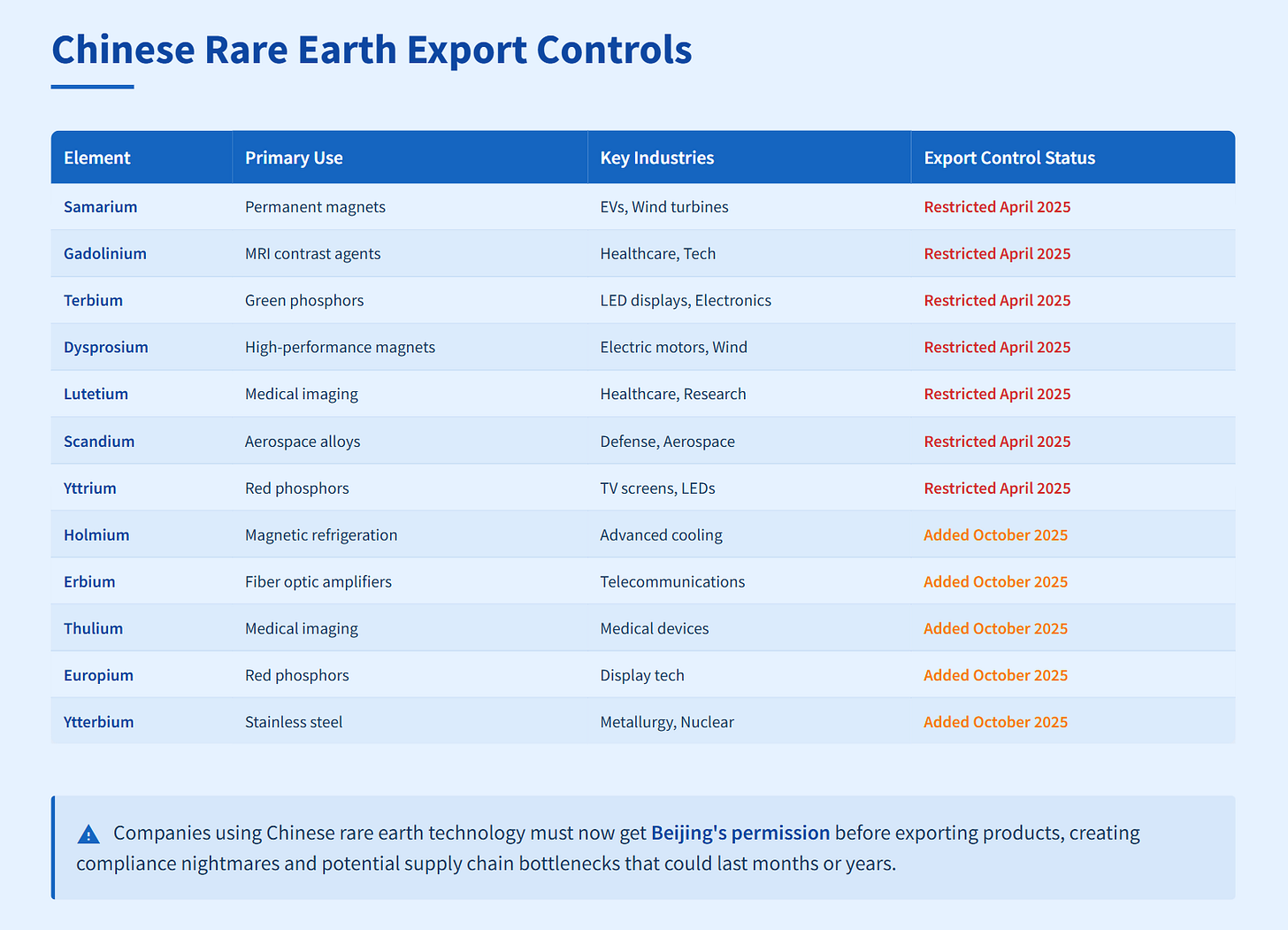Click the warning triangle icon in the note
The height and width of the screenshot is (930, 1288).
(x=88, y=834)
